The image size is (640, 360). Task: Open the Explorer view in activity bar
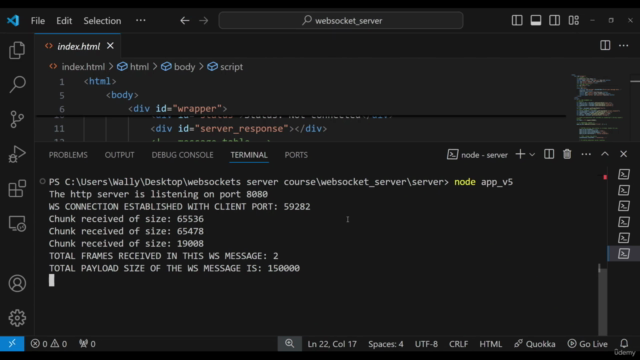click(x=17, y=50)
